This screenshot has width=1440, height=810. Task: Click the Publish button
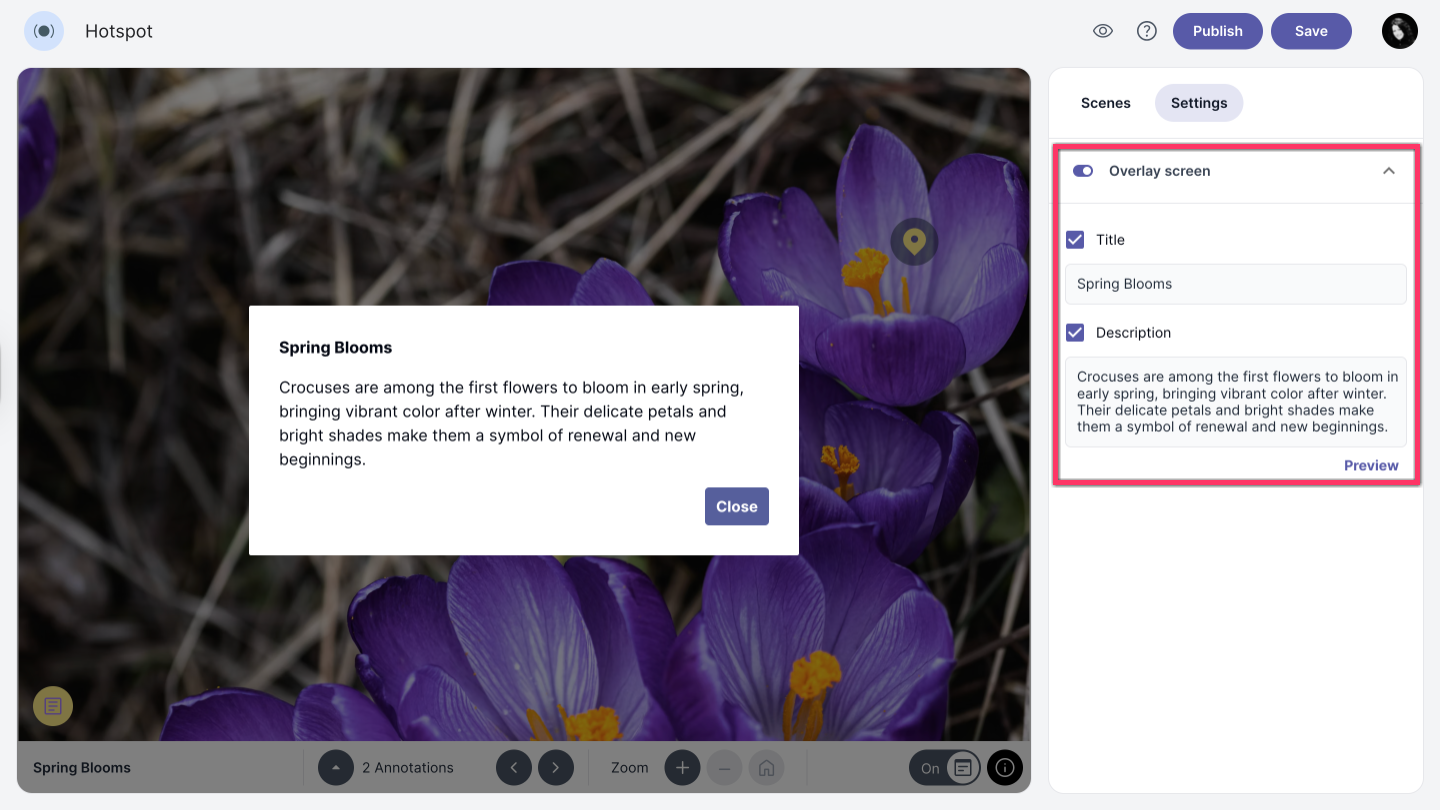tap(1217, 31)
